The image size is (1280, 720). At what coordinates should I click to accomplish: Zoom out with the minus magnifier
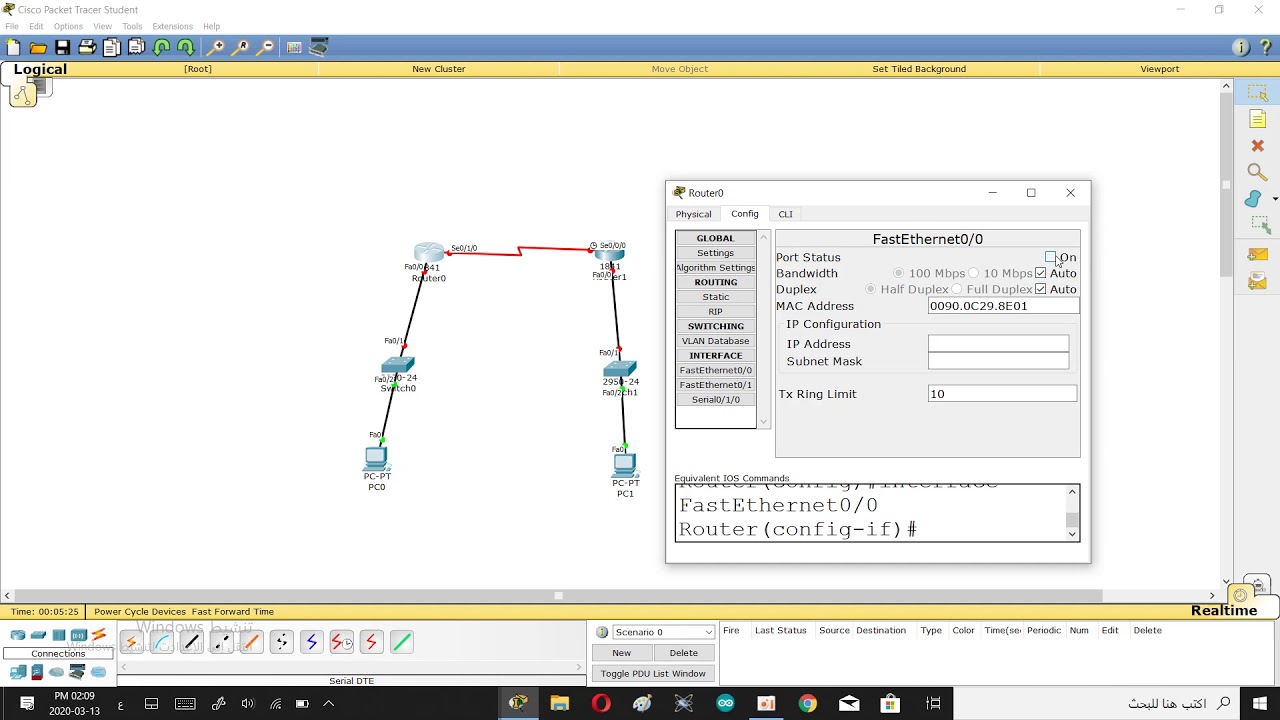coord(266,47)
